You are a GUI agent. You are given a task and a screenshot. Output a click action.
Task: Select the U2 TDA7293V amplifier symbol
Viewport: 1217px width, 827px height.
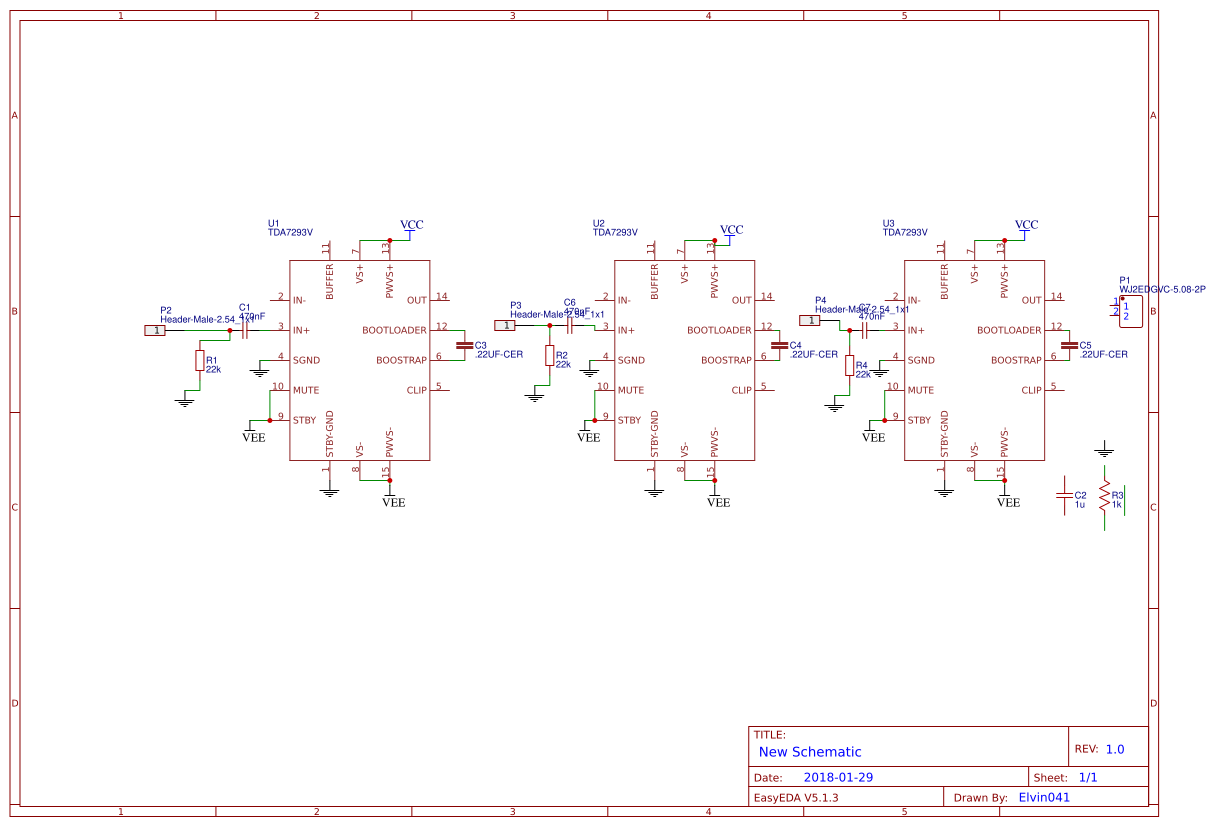click(684, 360)
